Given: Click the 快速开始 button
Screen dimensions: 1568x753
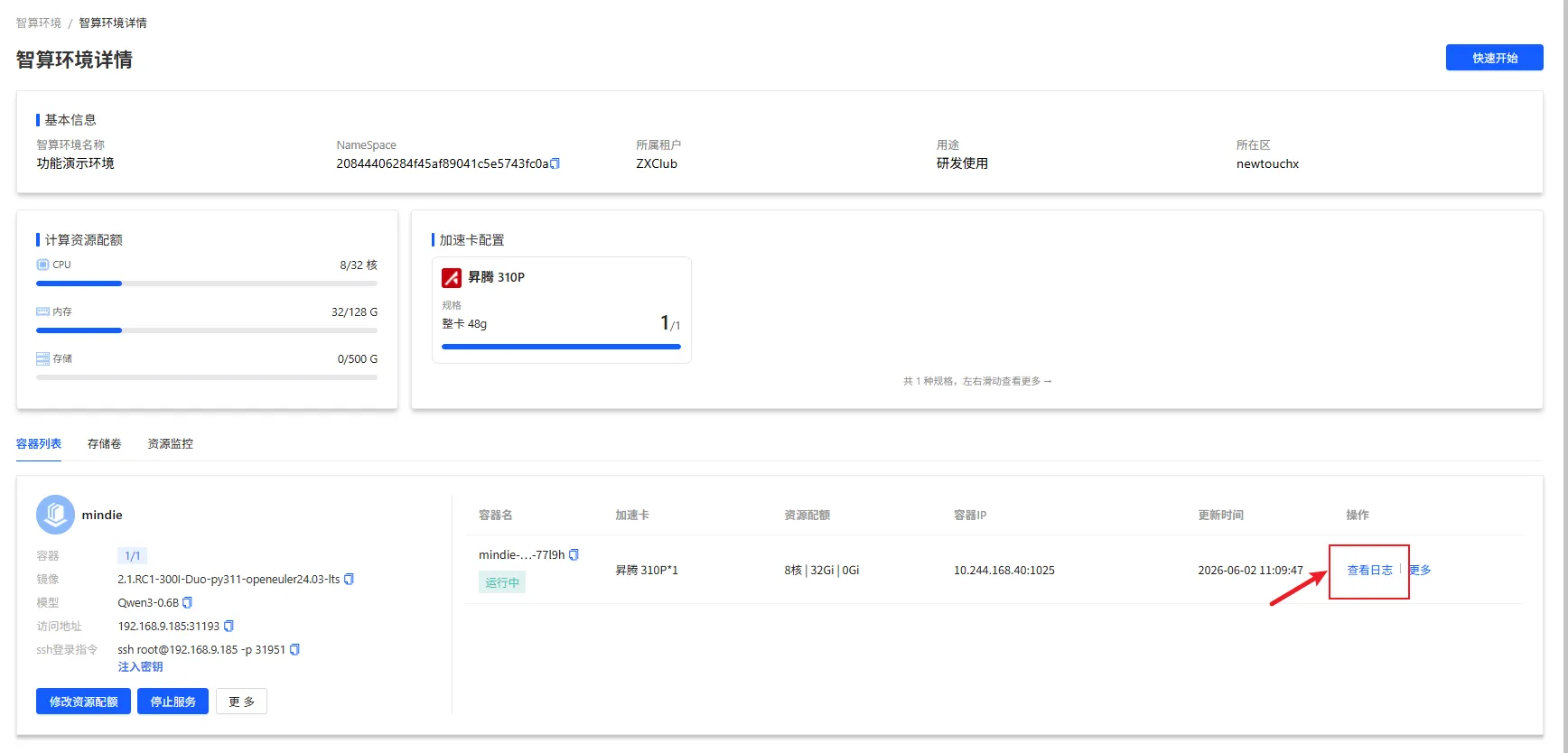Looking at the screenshot, I should click(1494, 58).
